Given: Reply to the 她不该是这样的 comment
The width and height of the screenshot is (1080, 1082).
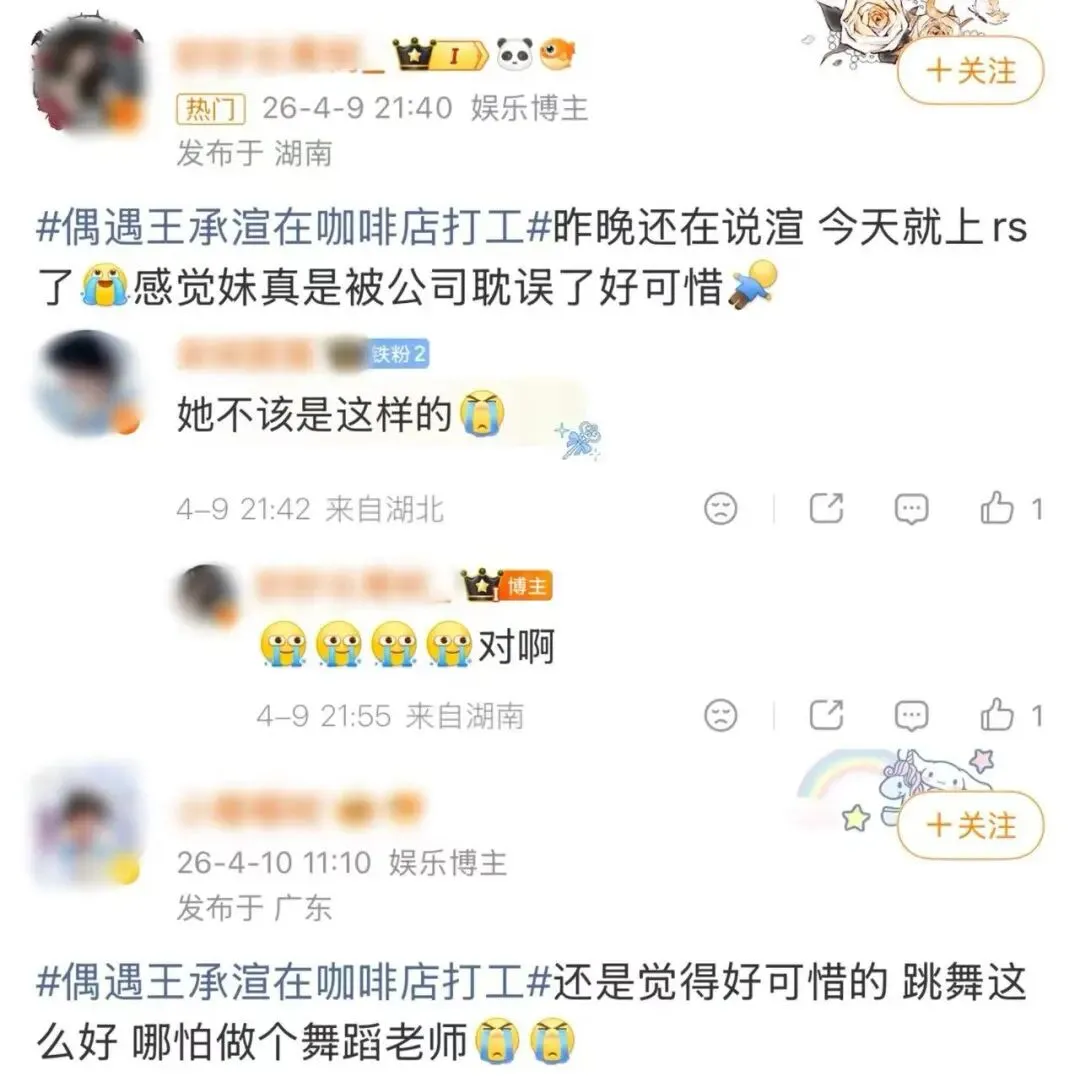Looking at the screenshot, I should click(911, 509).
